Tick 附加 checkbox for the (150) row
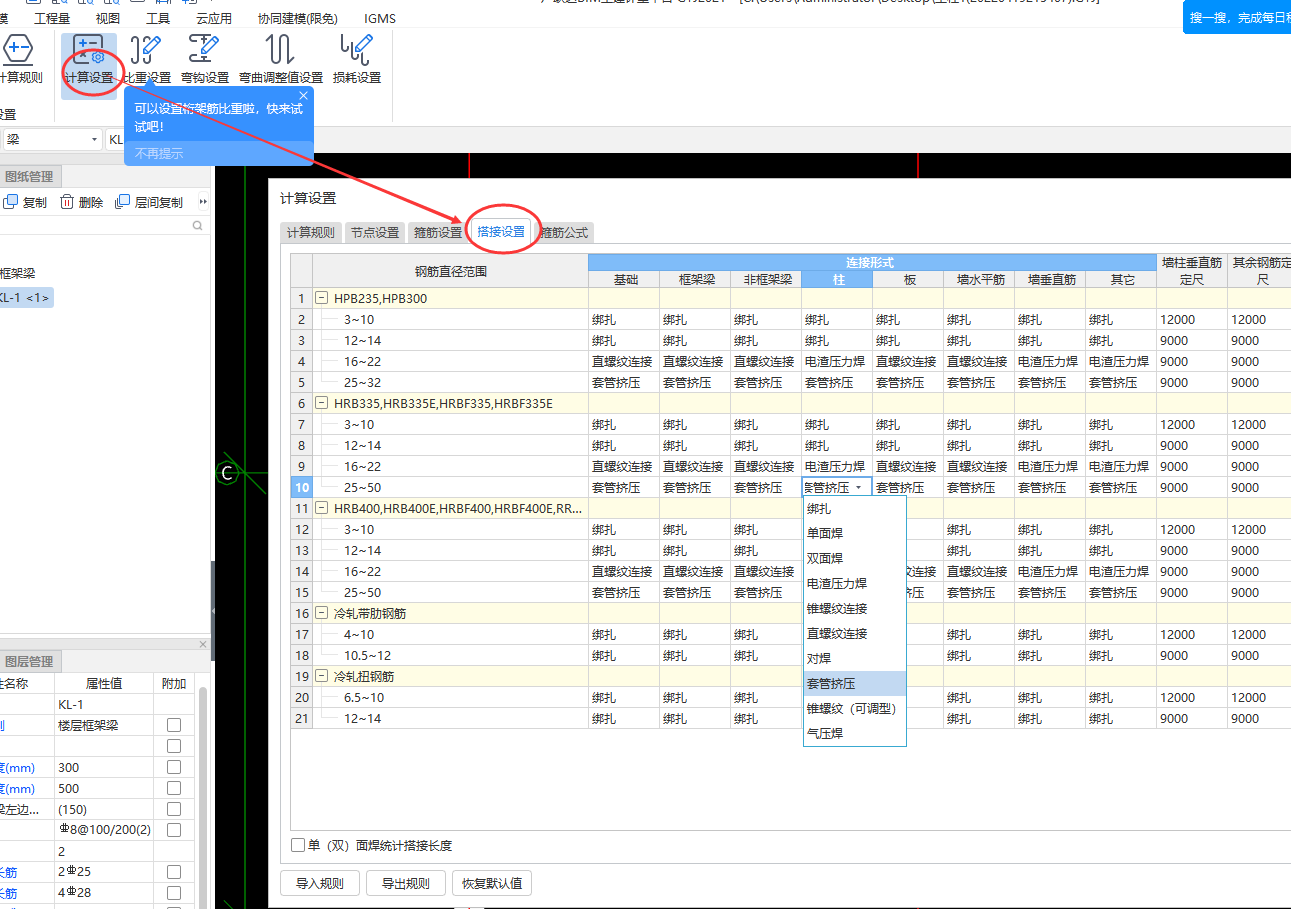The width and height of the screenshot is (1291, 909). click(x=174, y=809)
